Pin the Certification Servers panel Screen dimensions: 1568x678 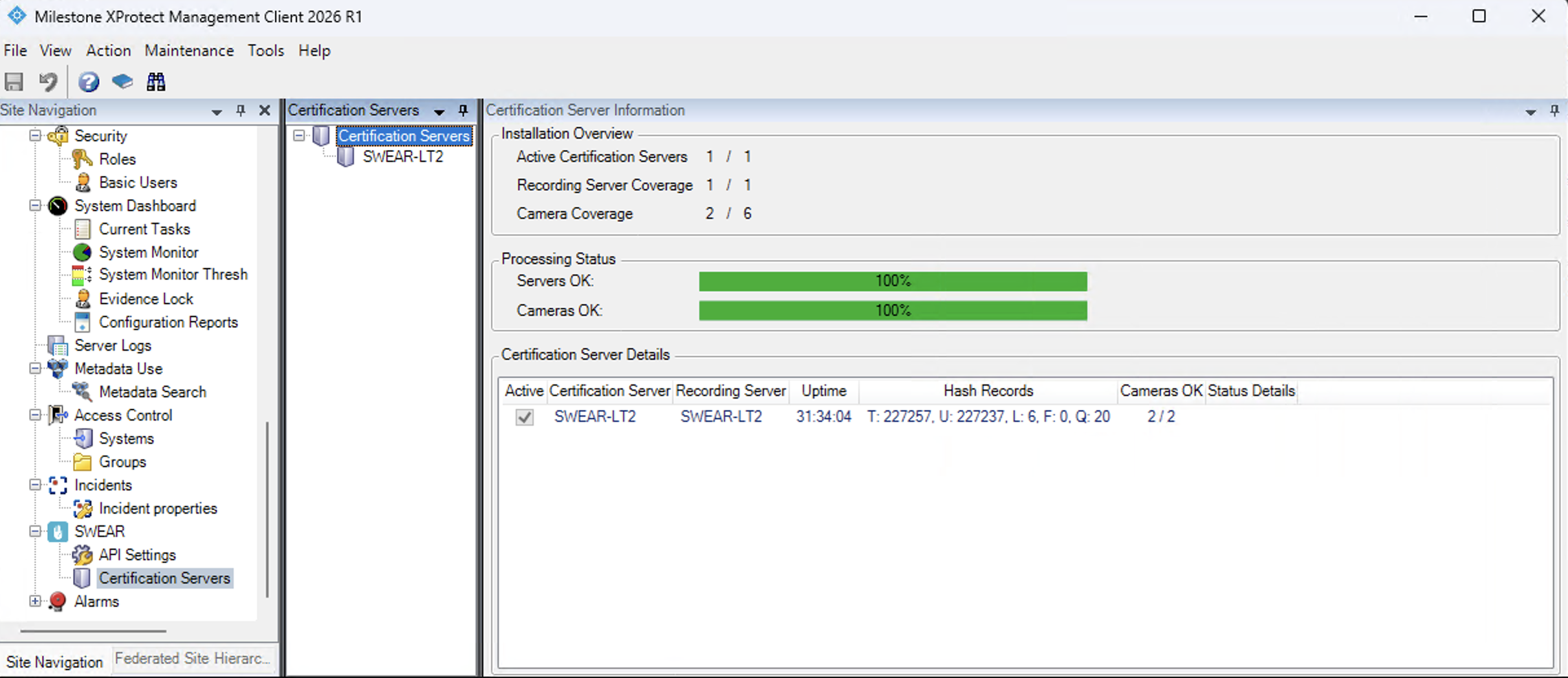(x=463, y=111)
